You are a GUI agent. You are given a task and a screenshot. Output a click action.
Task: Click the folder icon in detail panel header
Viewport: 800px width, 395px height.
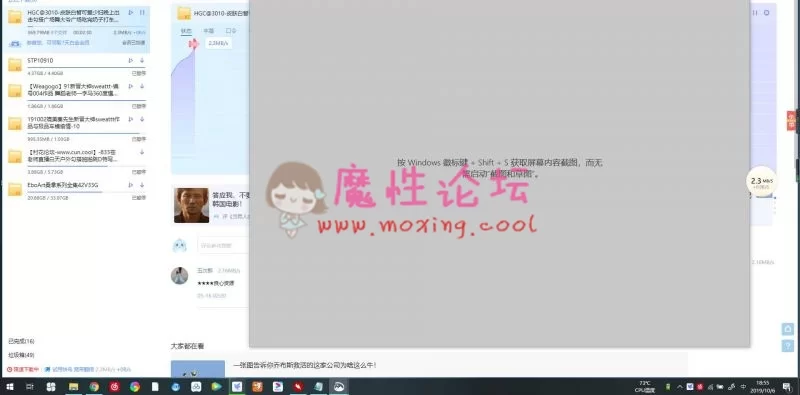[184, 13]
